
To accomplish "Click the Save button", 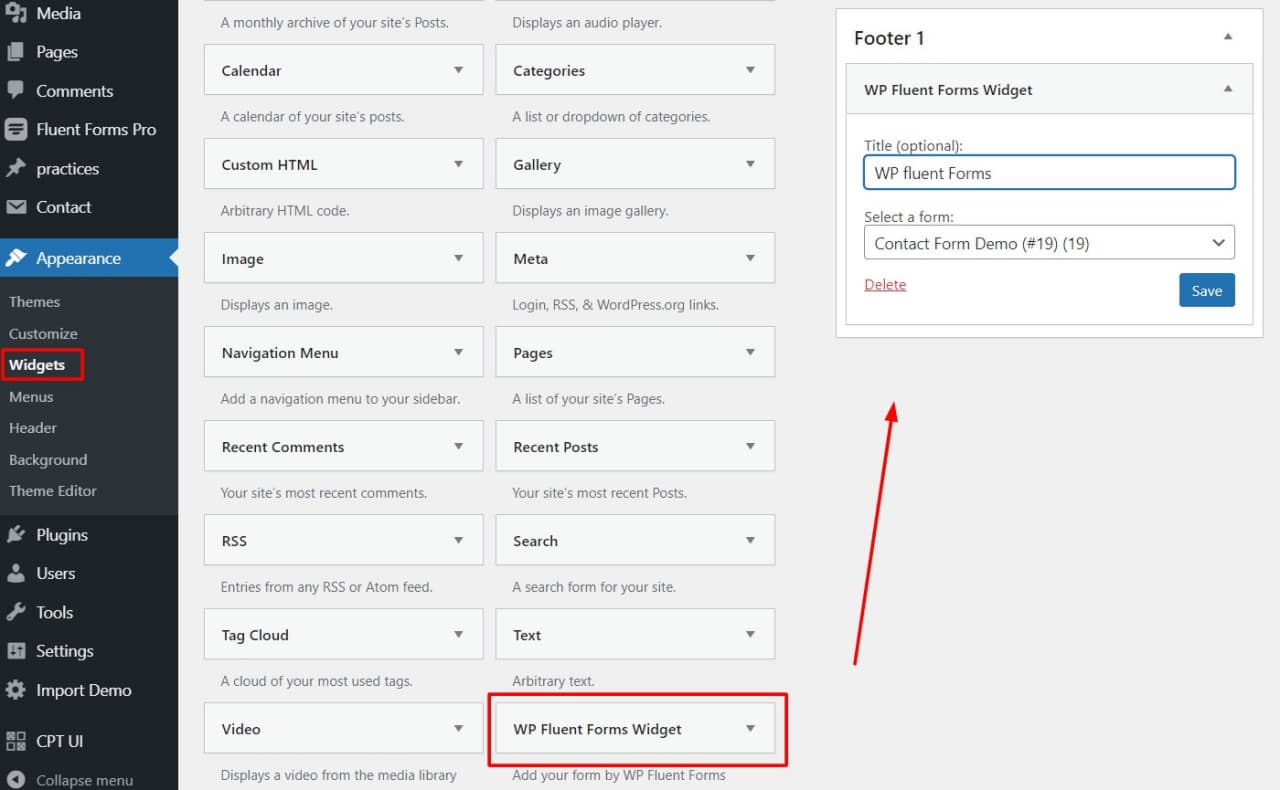I will coord(1207,290).
